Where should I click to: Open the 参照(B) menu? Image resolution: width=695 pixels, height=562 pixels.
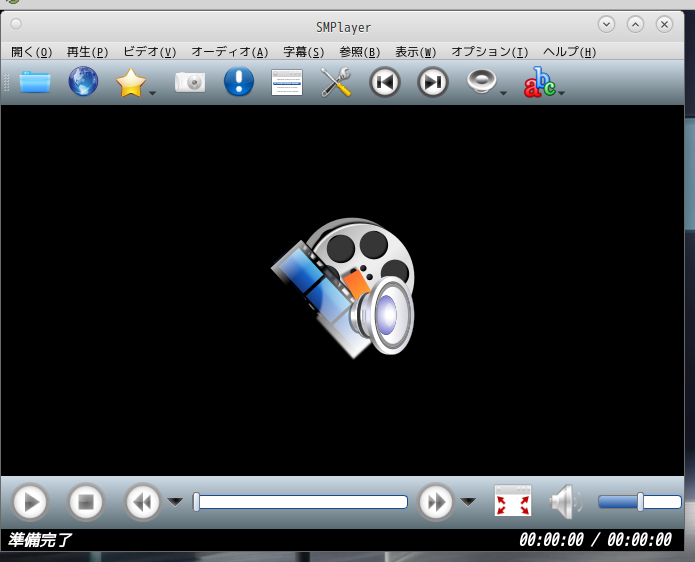[359, 52]
